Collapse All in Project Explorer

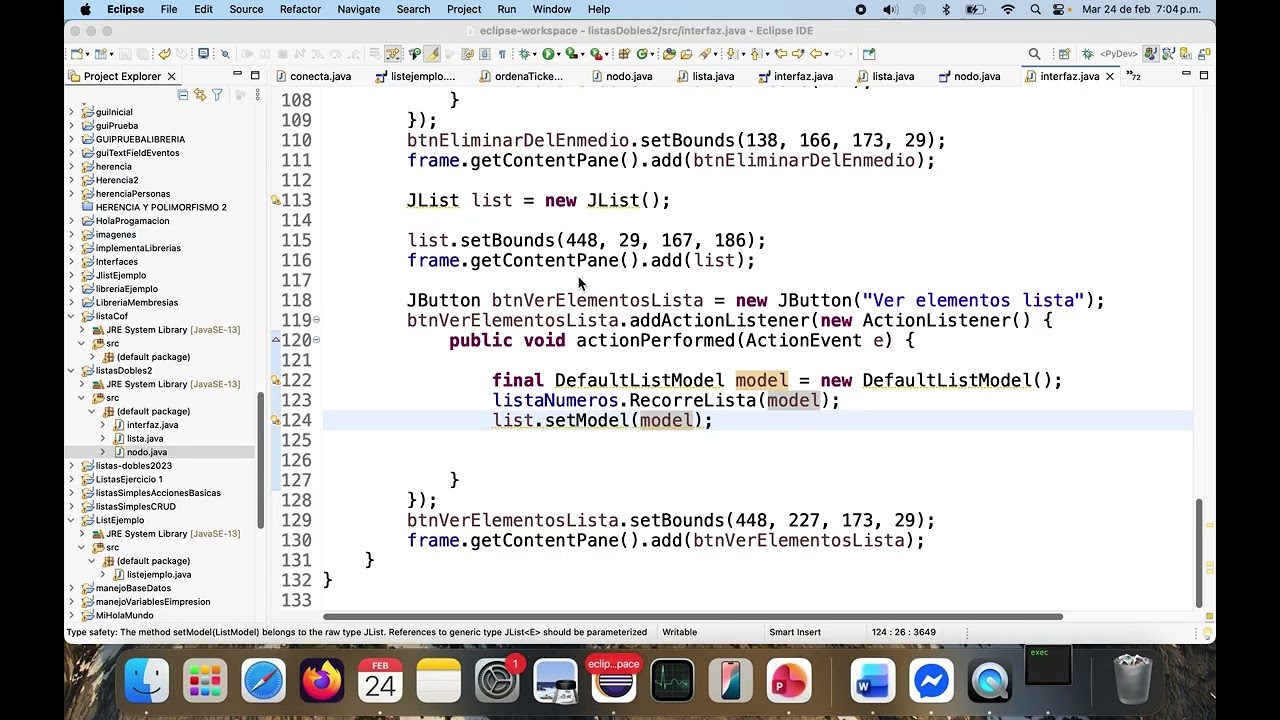pos(182,94)
